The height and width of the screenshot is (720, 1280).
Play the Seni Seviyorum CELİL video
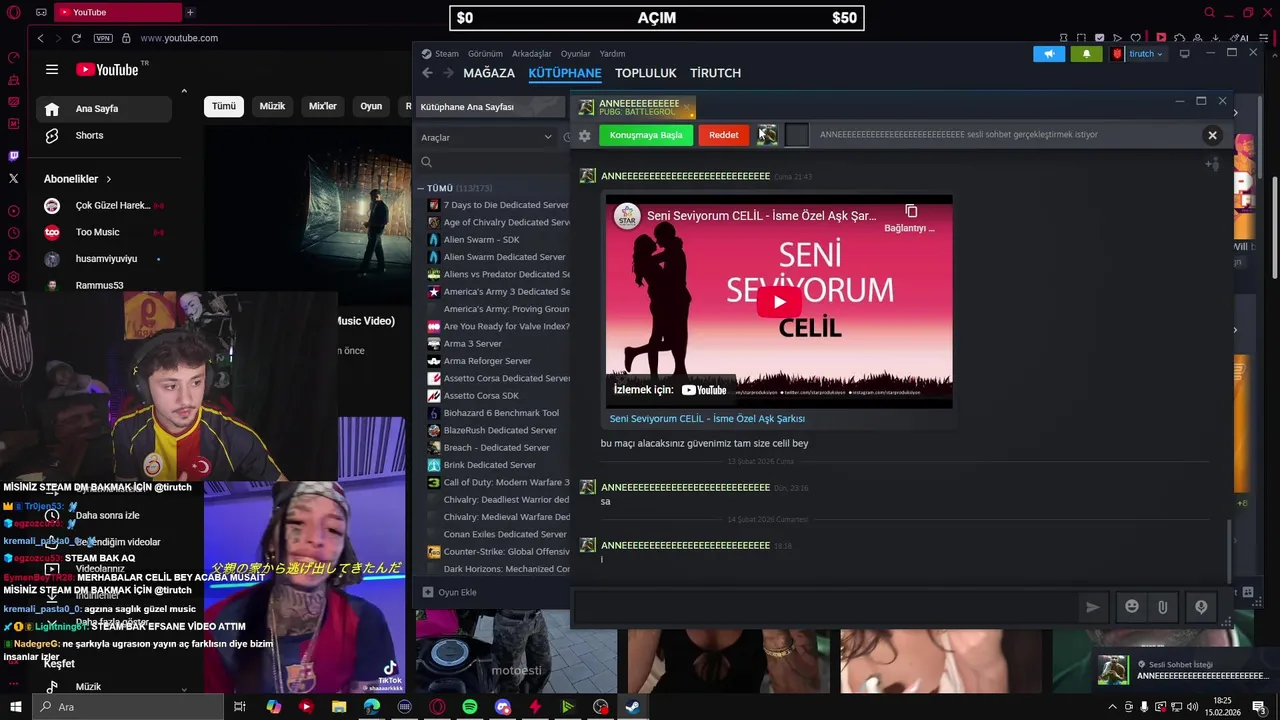point(778,302)
